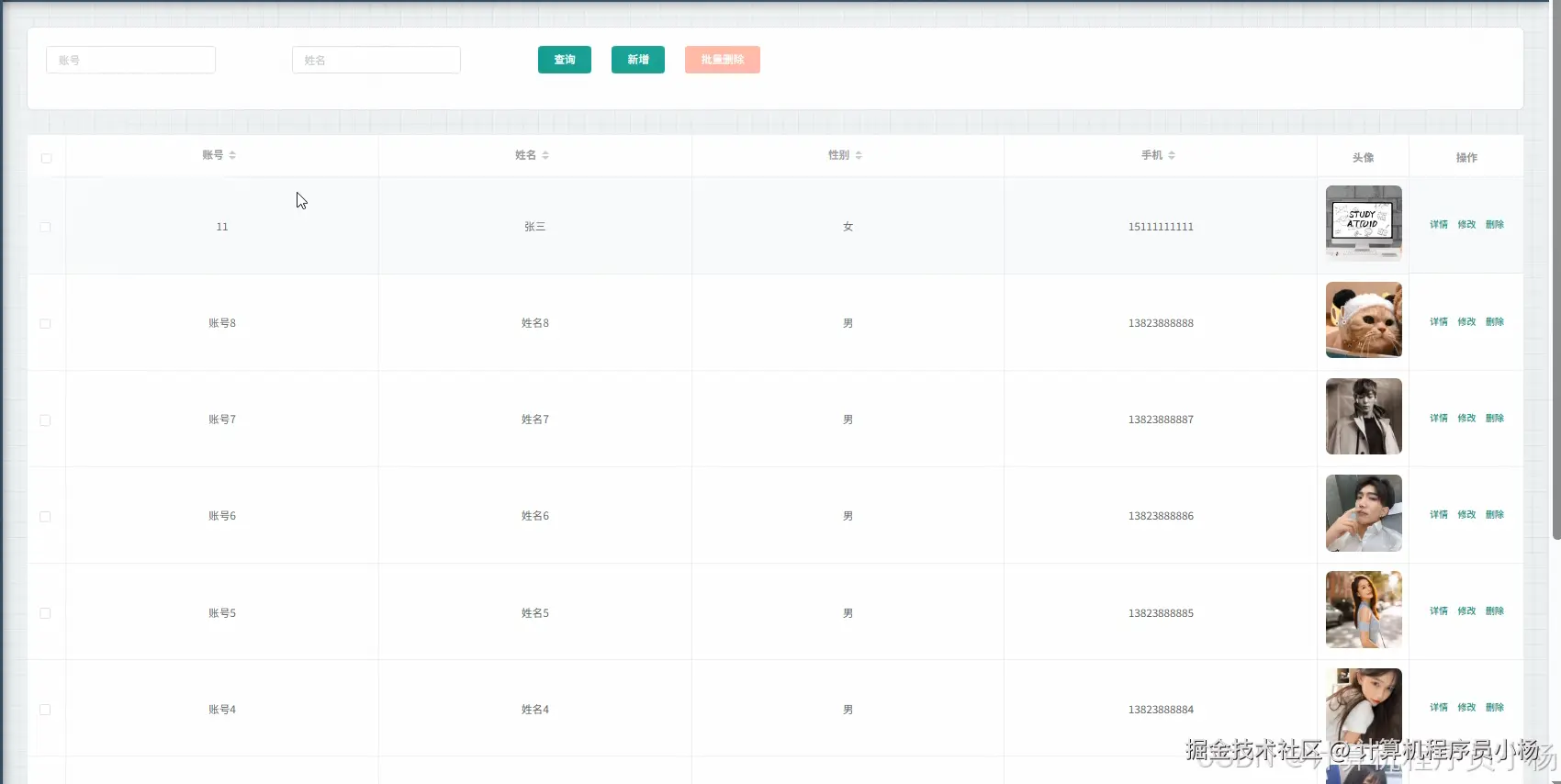Open 详情 for 姓名6 row
This screenshot has width=1561, height=784.
point(1439,515)
